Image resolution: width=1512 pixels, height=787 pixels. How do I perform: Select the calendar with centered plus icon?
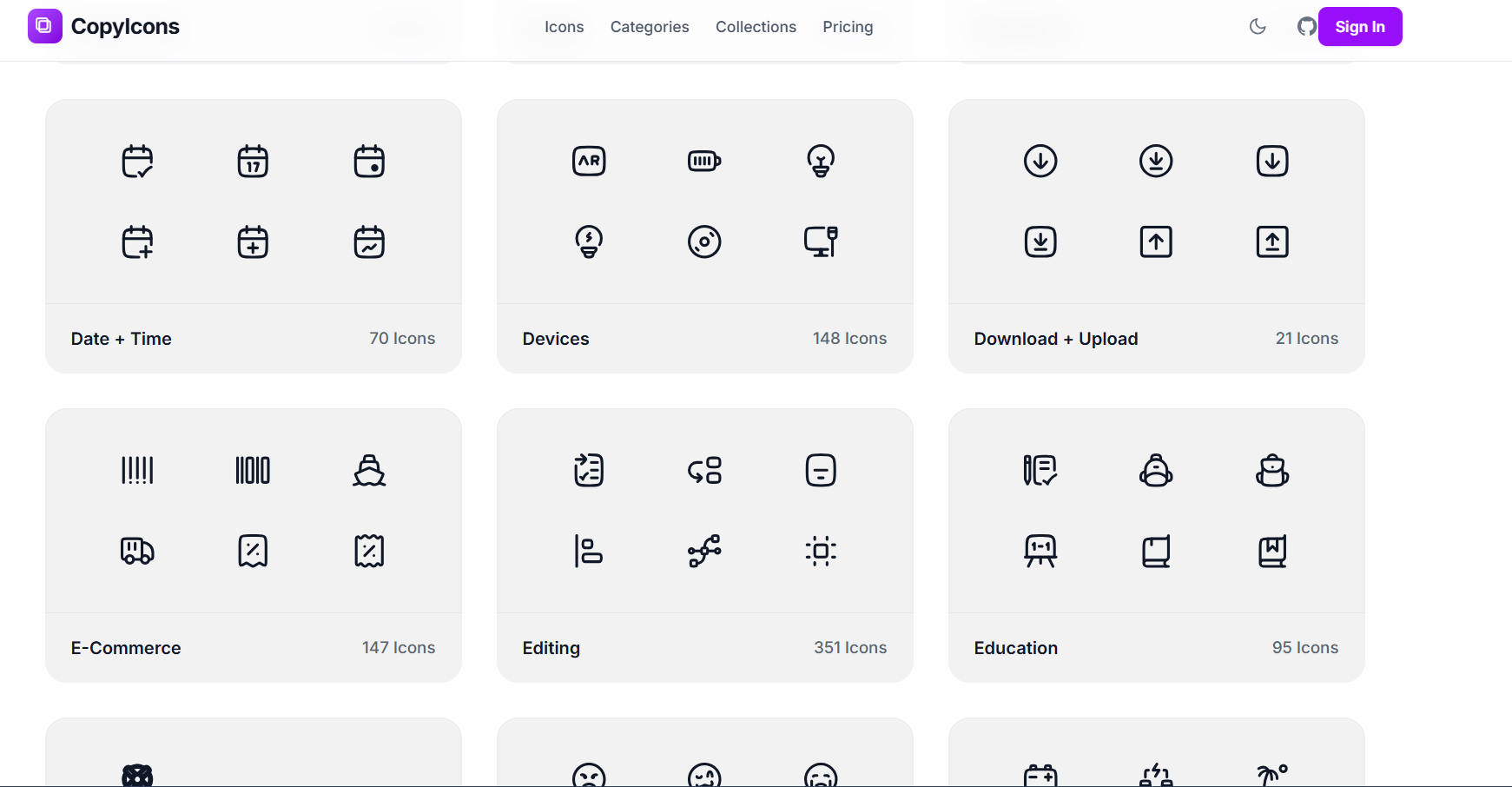pos(253,241)
